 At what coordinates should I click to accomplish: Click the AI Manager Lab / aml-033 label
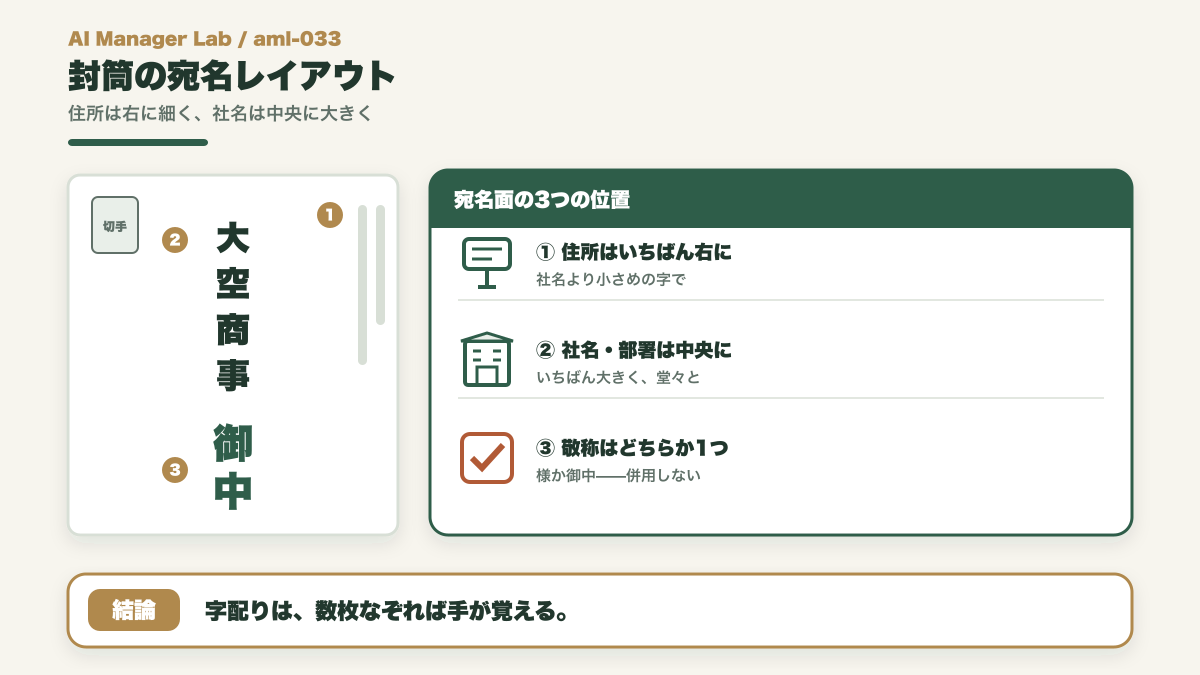tap(205, 39)
